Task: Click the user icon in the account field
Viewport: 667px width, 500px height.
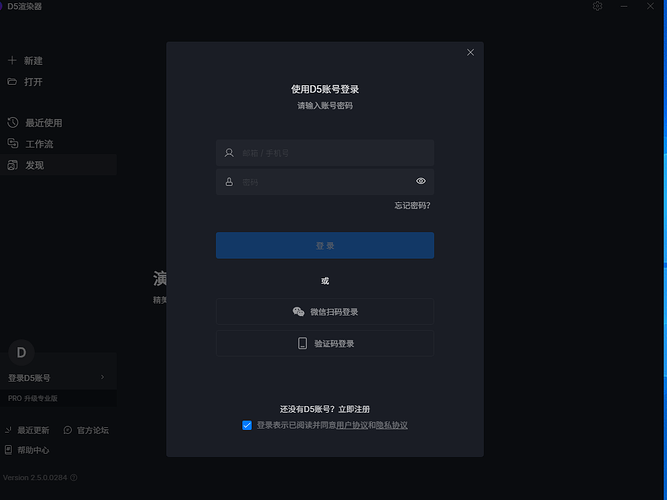Action: [229, 153]
